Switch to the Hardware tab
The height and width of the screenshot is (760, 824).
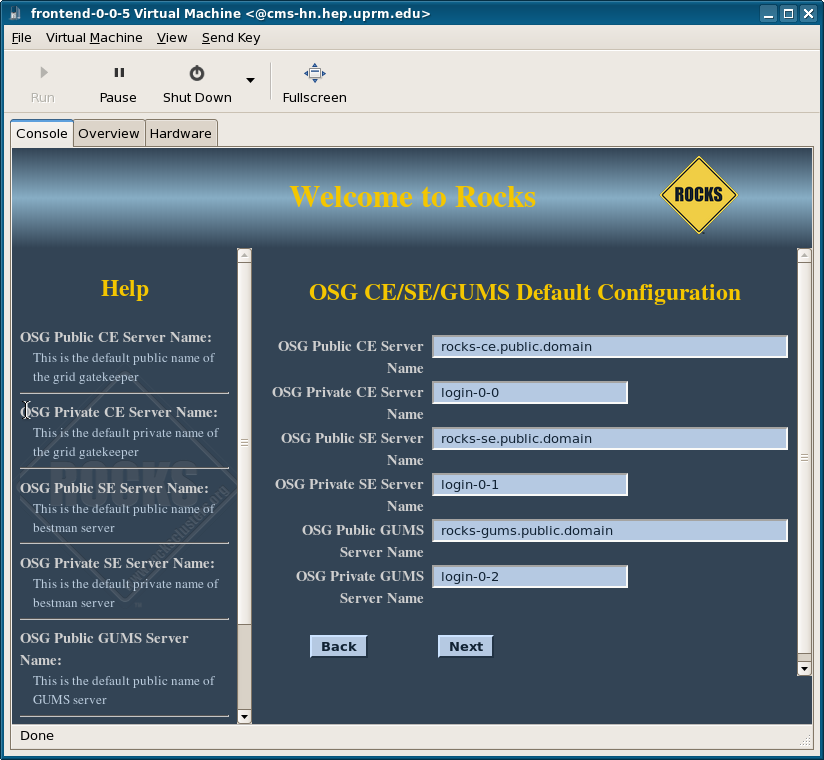[x=181, y=134]
